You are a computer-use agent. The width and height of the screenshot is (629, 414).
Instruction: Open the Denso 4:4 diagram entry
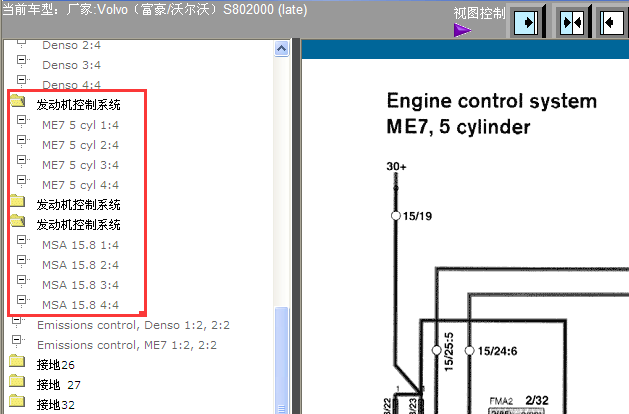[x=71, y=85]
